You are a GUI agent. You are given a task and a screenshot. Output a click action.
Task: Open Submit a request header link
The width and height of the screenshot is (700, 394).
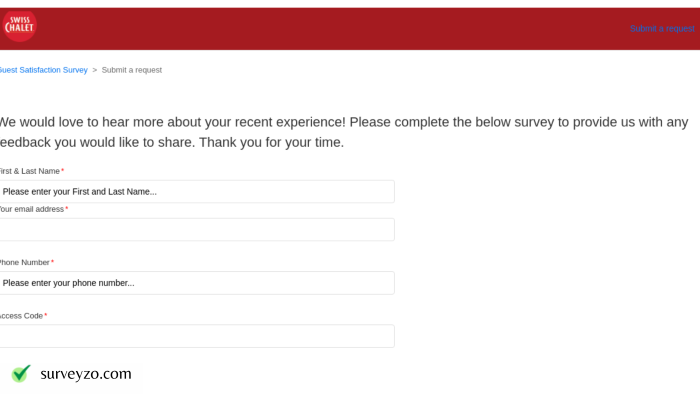tap(662, 29)
